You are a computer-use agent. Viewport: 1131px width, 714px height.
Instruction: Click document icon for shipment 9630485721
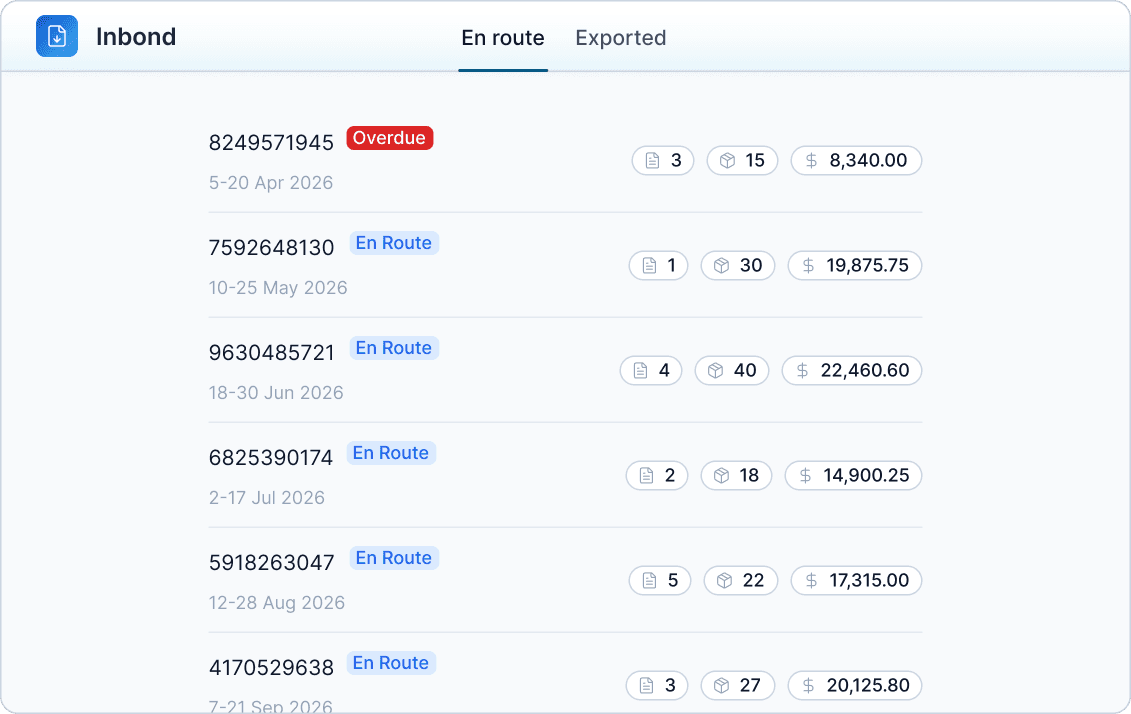point(641,371)
